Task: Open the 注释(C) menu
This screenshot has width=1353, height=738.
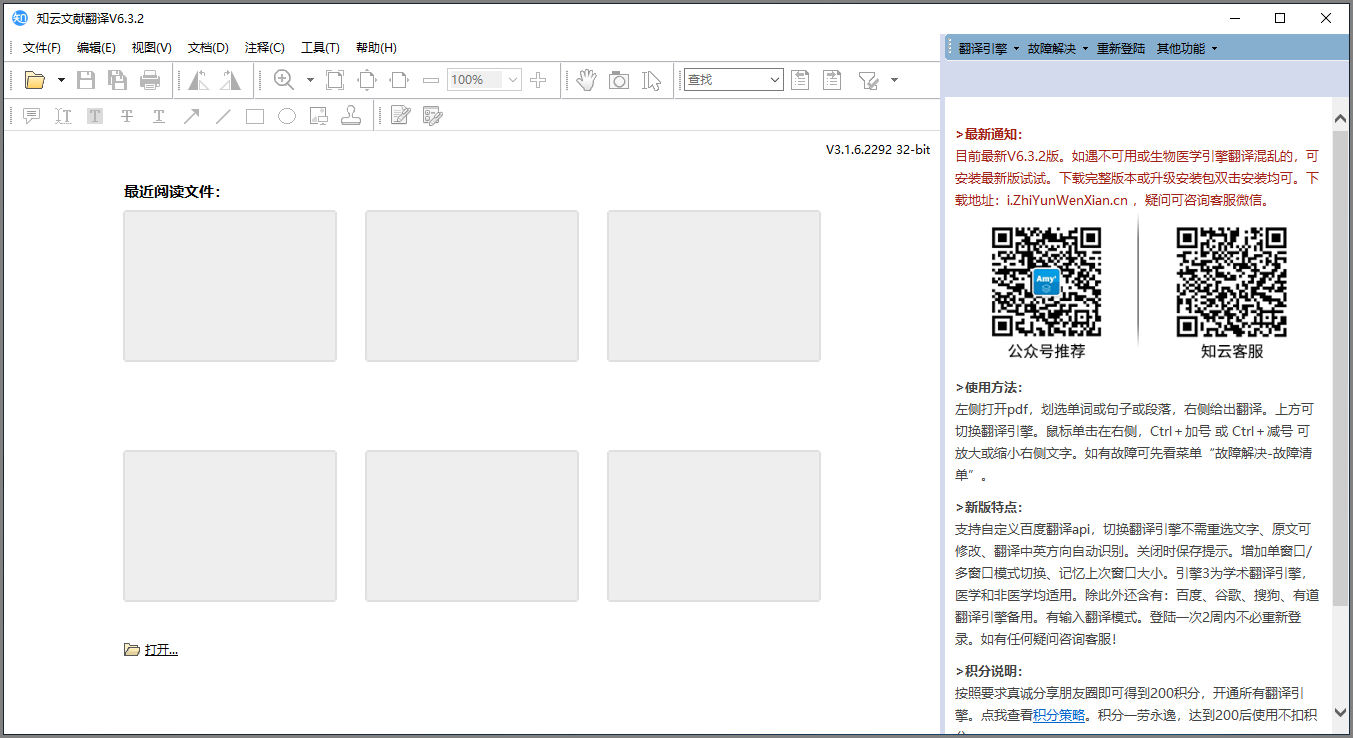Action: click(265, 48)
